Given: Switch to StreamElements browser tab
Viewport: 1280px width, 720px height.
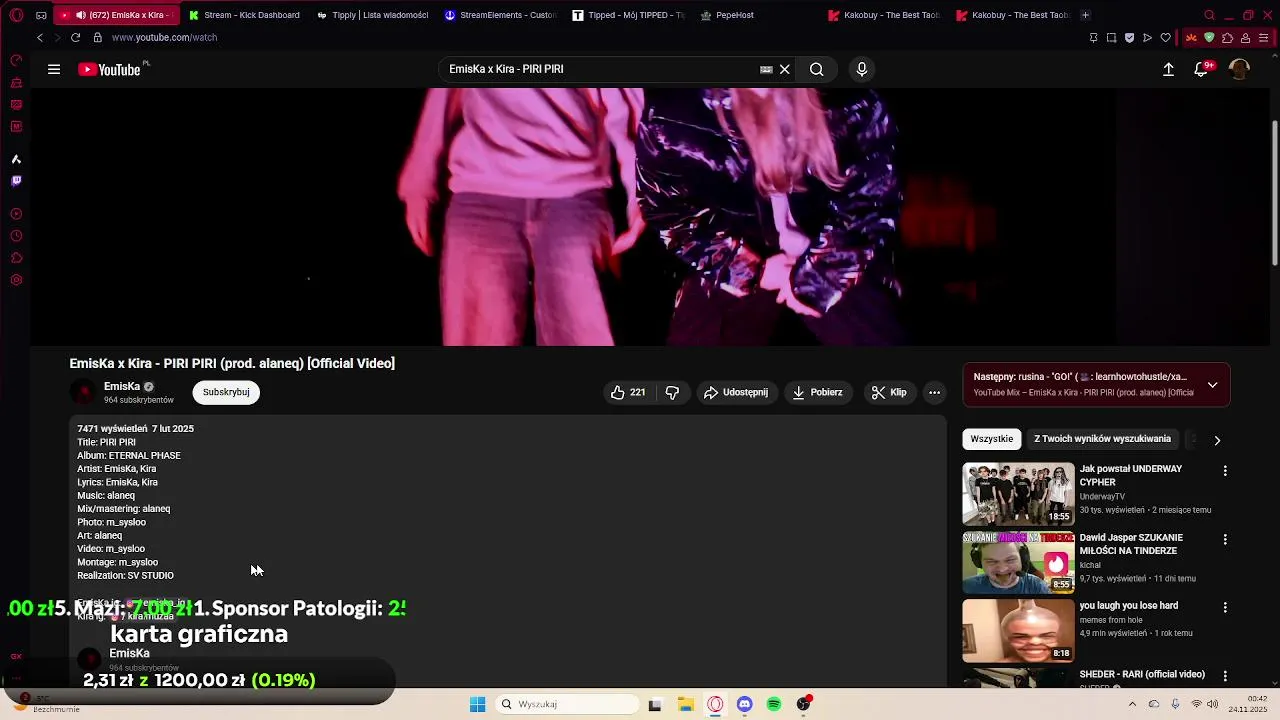Looking at the screenshot, I should pos(501,15).
